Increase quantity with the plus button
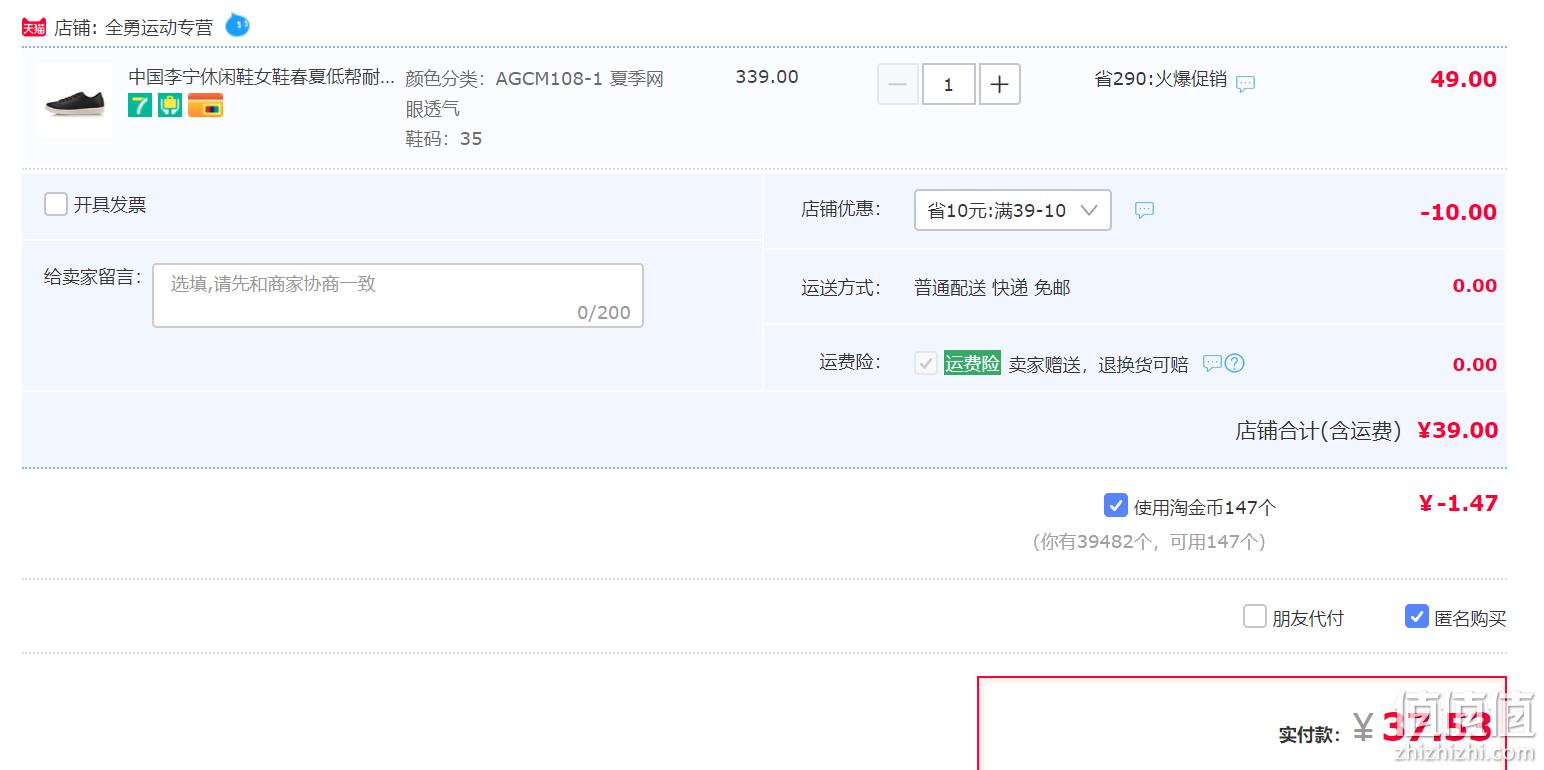Image resolution: width=1544 pixels, height=770 pixels. point(1000,84)
